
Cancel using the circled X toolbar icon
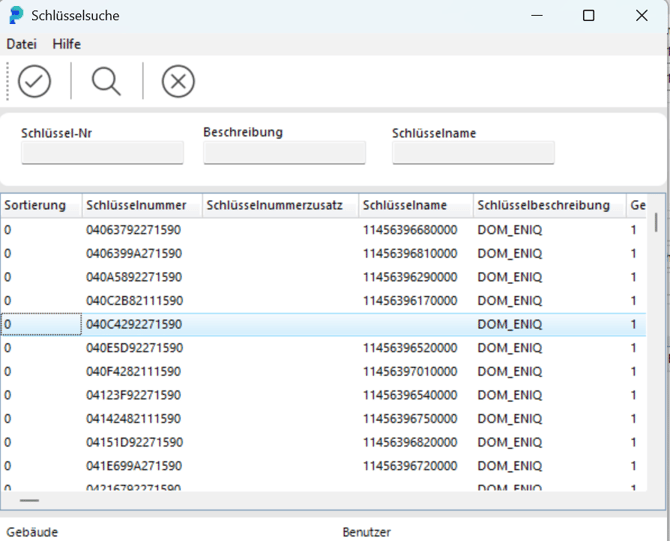tap(178, 81)
